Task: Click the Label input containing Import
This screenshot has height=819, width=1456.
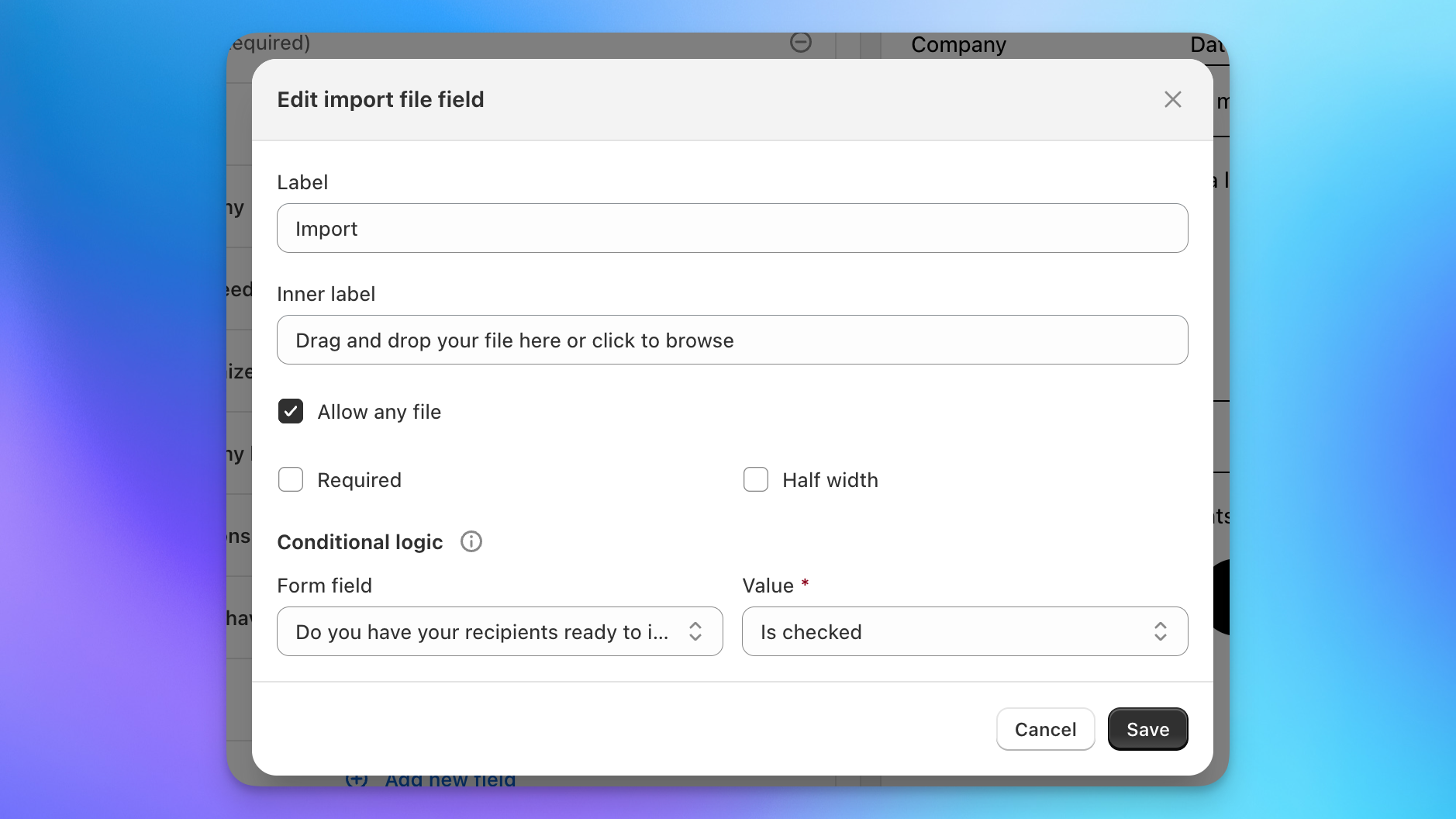Action: coord(732,228)
